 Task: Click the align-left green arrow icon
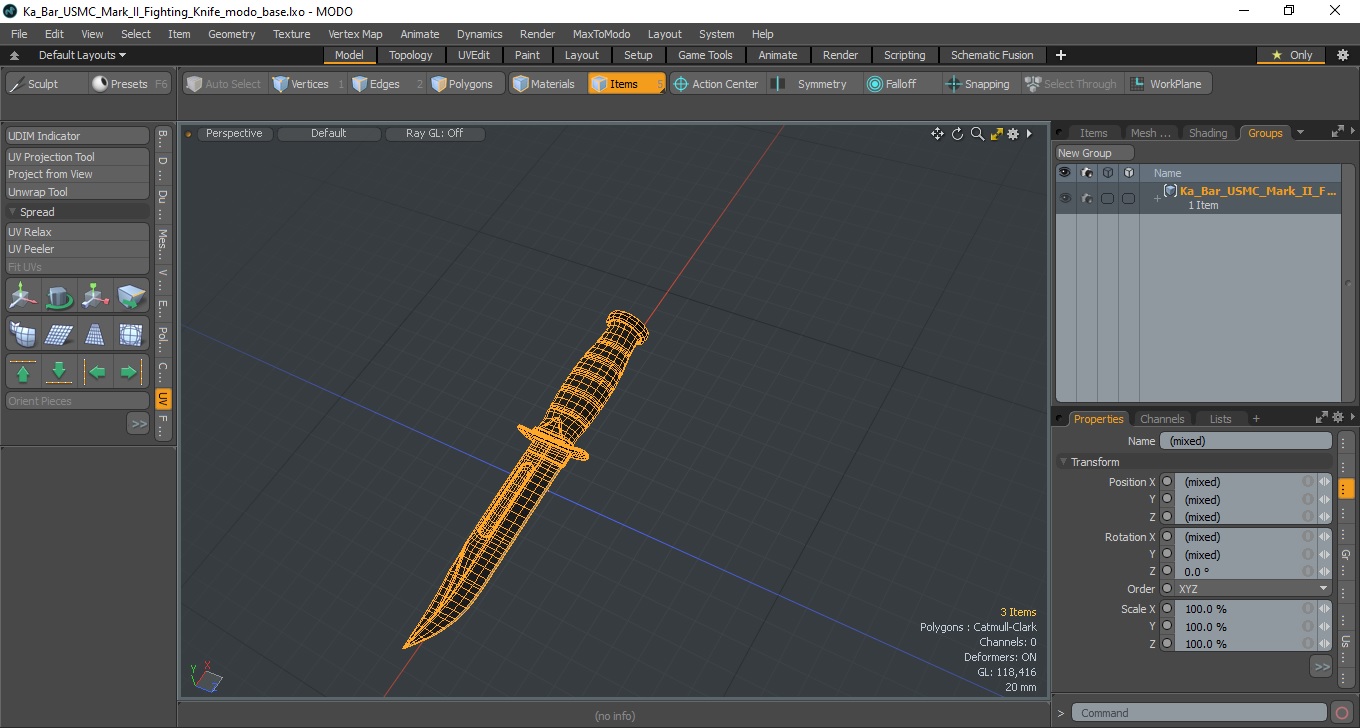96,372
